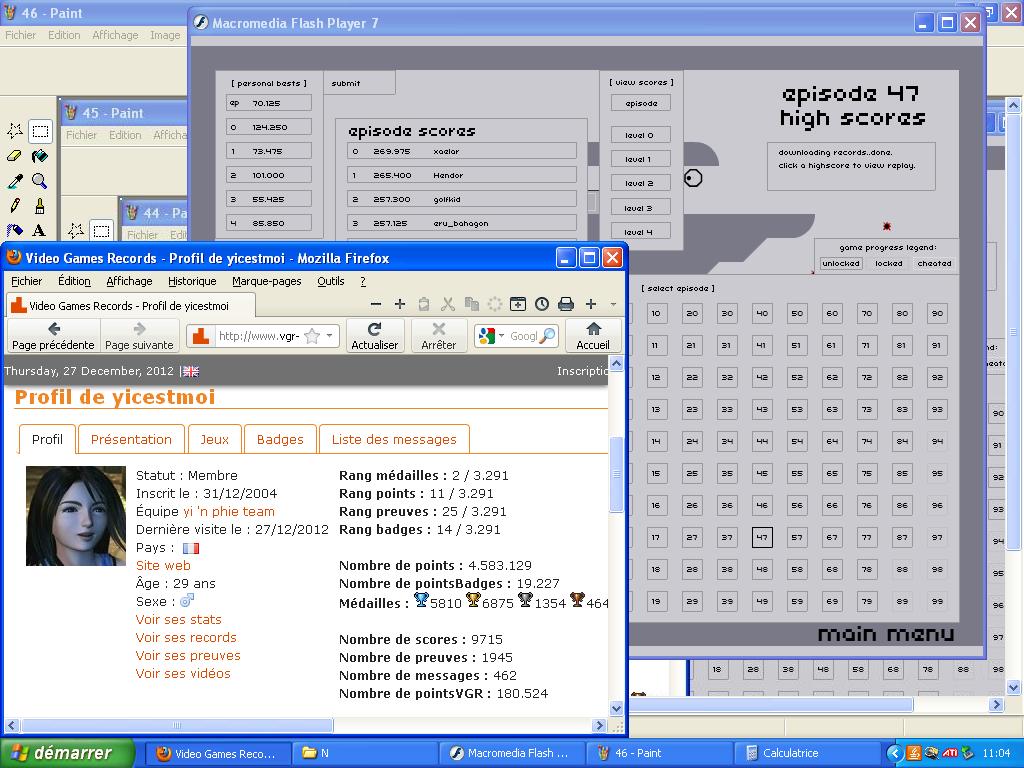Viewport: 1024px width, 768px height.
Task: Select the Eraser tool in Paint
Action: pyautogui.click(x=15, y=156)
